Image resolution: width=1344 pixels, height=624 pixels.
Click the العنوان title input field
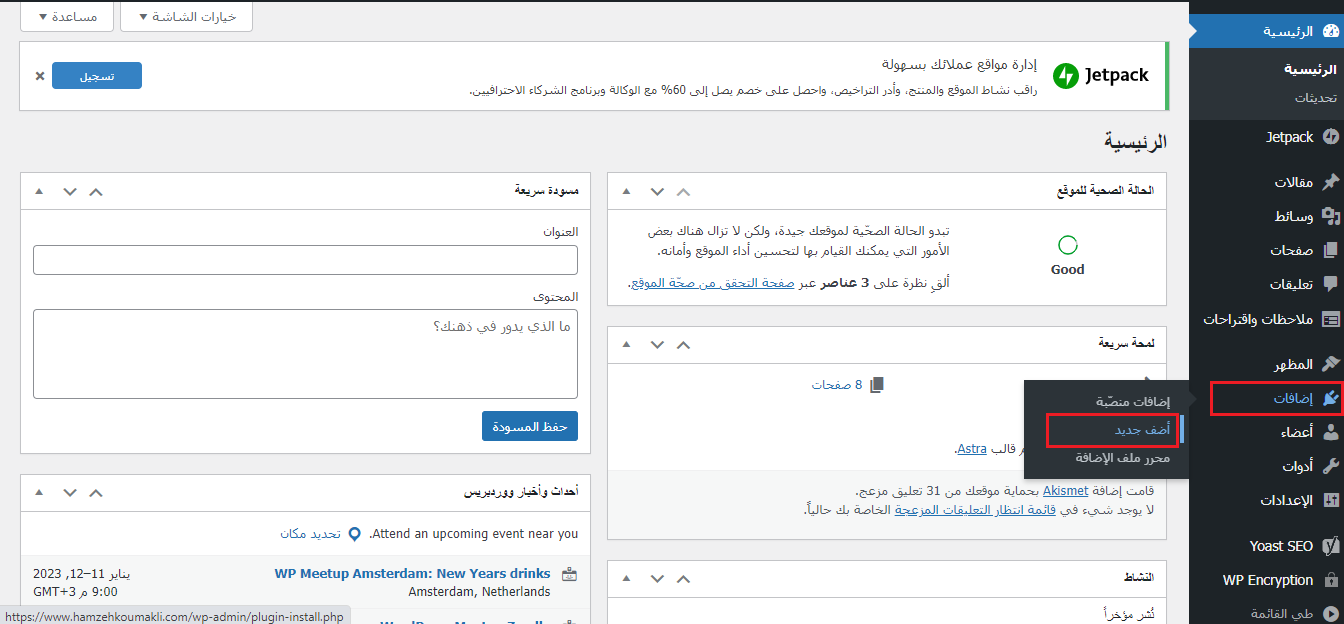point(305,260)
